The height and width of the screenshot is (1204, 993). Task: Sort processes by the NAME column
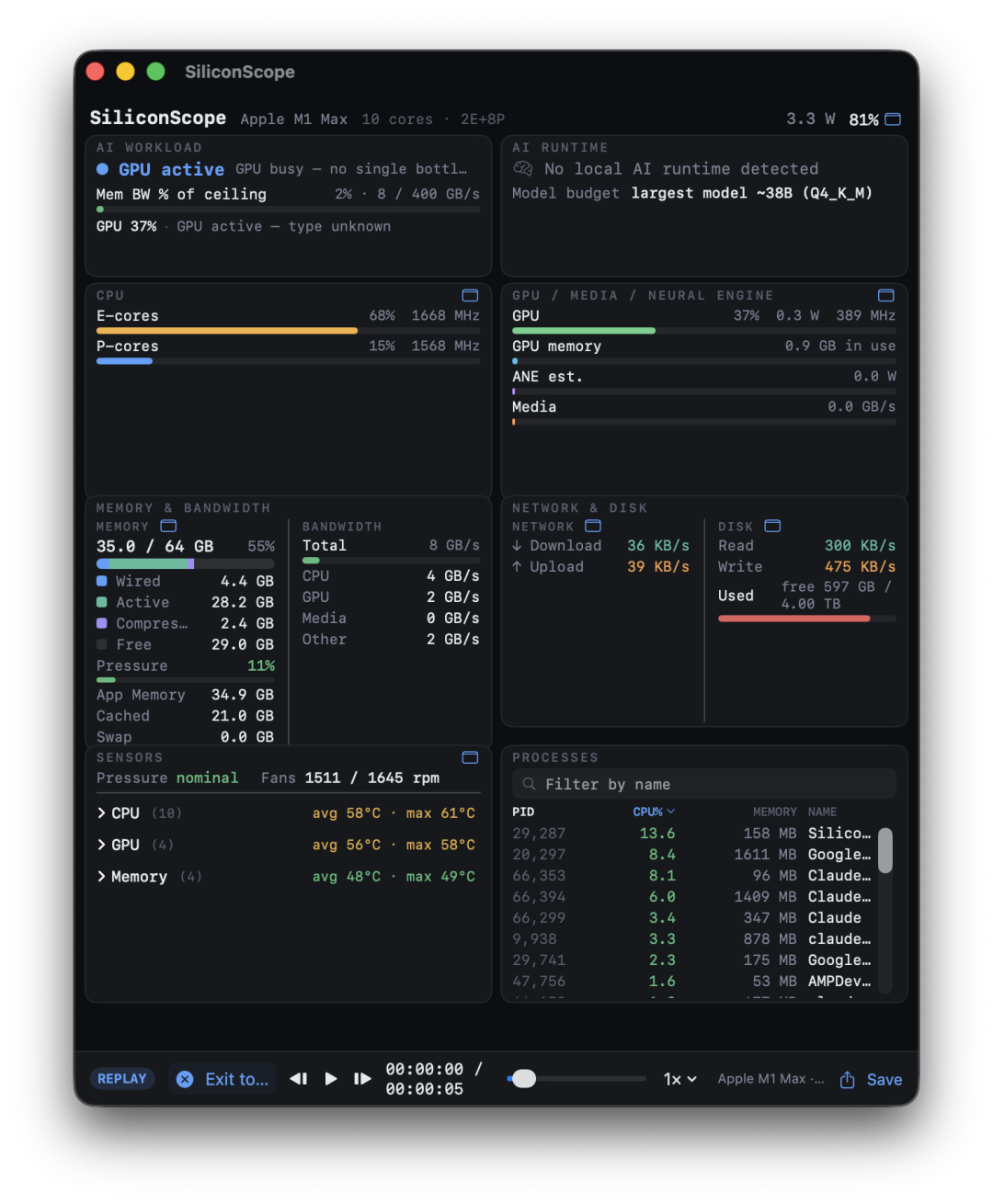pyautogui.click(x=822, y=812)
